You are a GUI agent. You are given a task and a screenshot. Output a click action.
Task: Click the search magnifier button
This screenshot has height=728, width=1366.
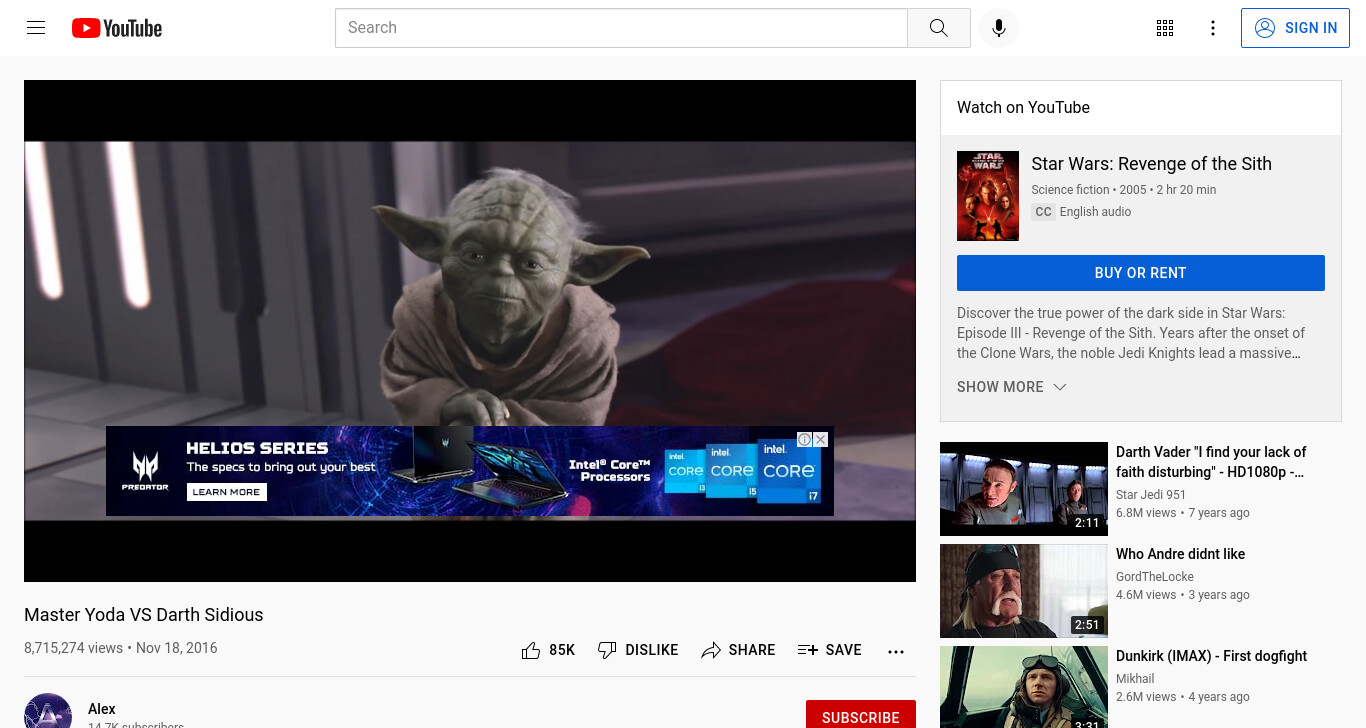point(938,28)
